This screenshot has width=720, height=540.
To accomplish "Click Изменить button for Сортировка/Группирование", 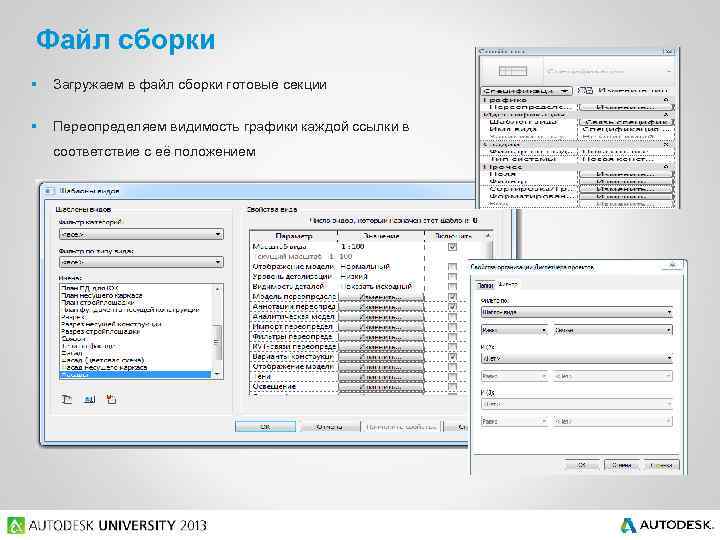I will click(x=625, y=189).
